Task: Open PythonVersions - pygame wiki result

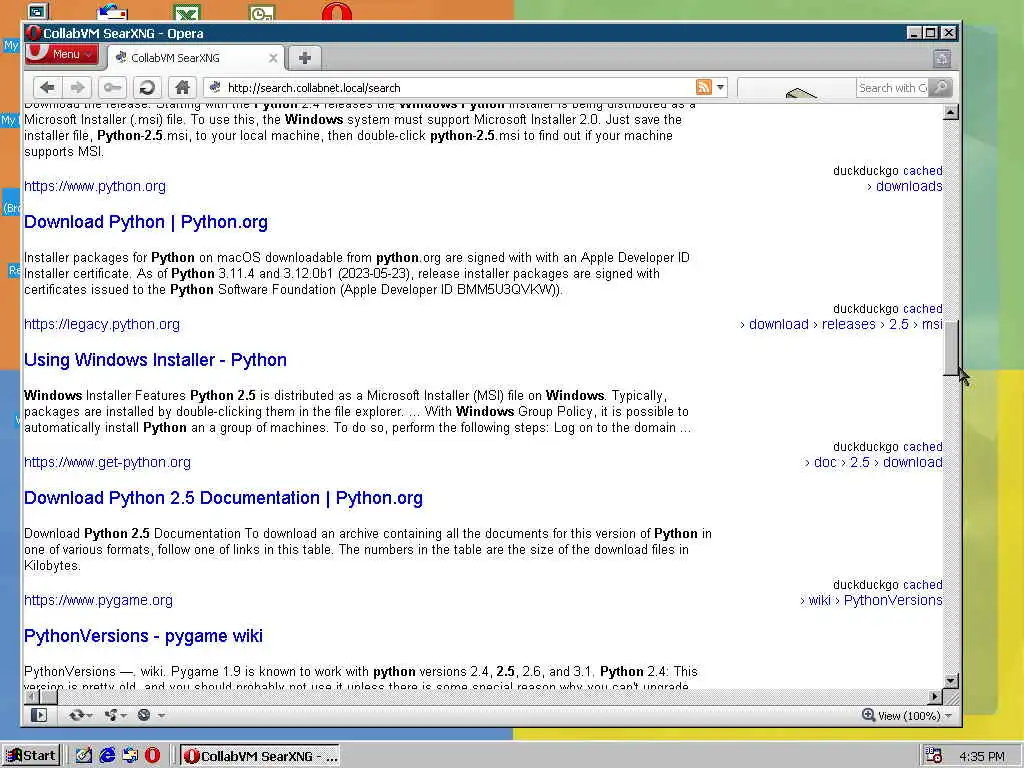Action: (144, 635)
